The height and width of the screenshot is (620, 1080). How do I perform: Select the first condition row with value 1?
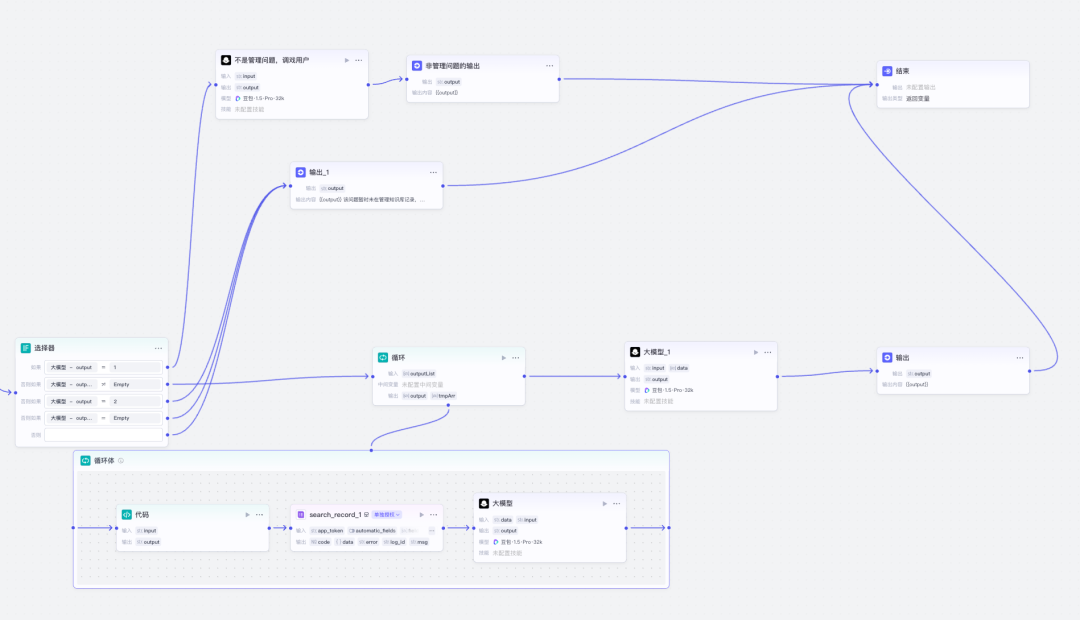(103, 367)
